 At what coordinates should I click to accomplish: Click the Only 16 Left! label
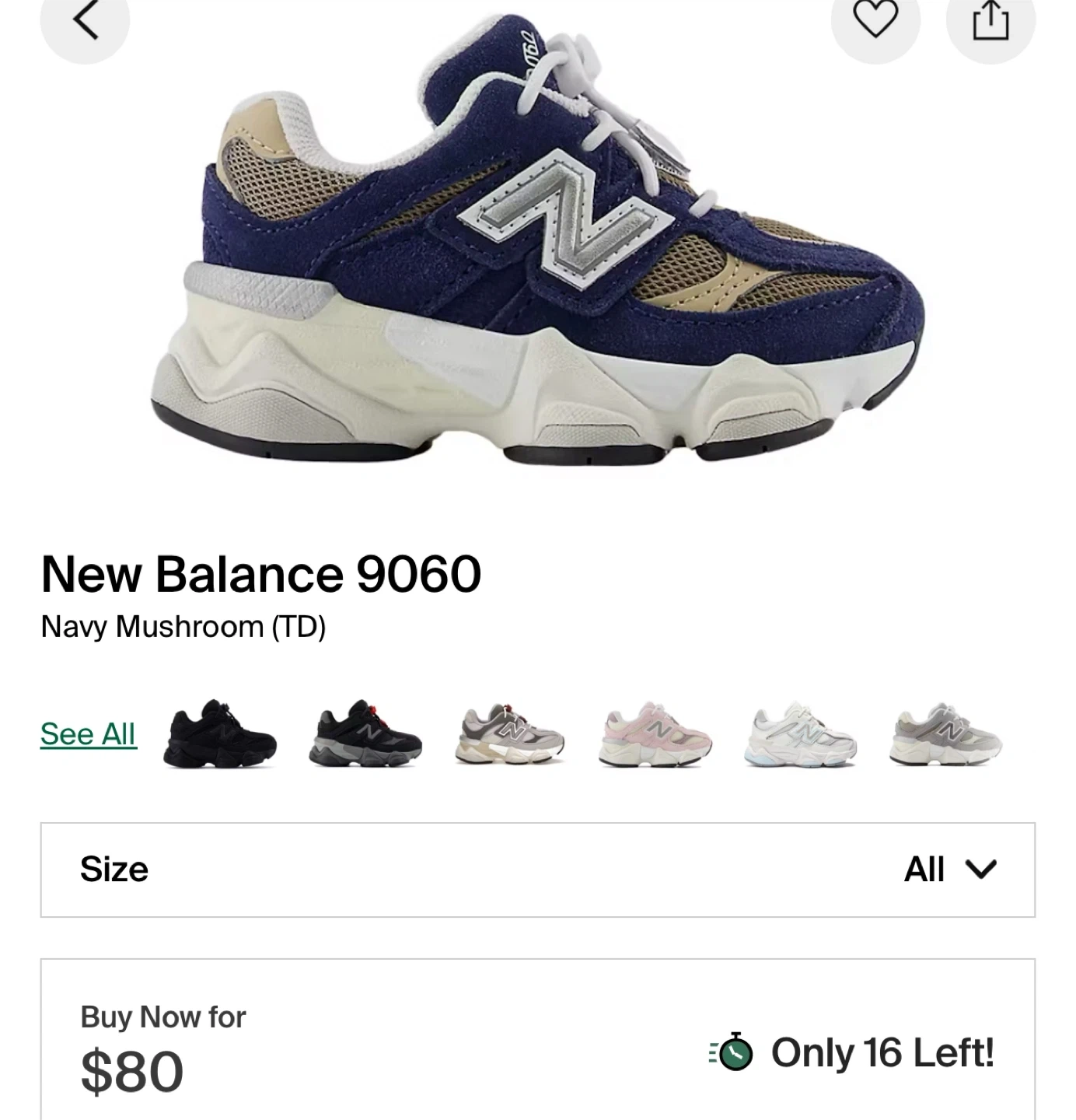click(x=882, y=1052)
